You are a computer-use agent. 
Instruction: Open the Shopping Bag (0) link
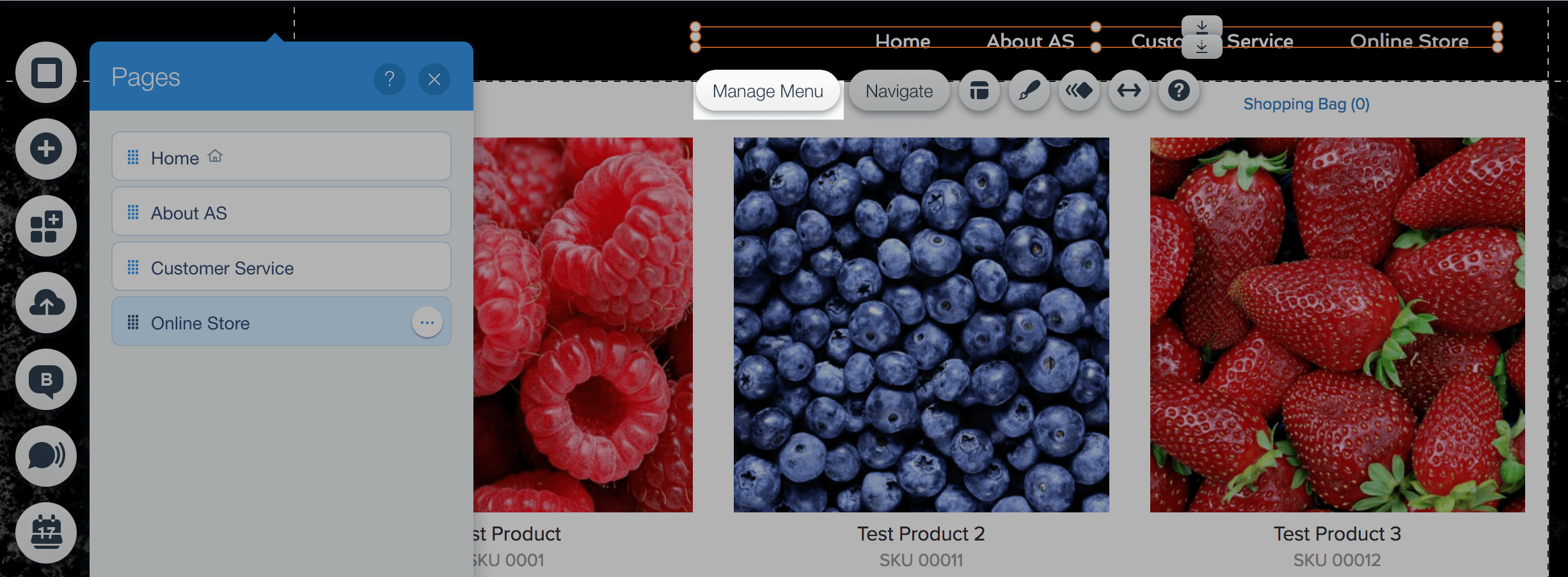(x=1306, y=104)
